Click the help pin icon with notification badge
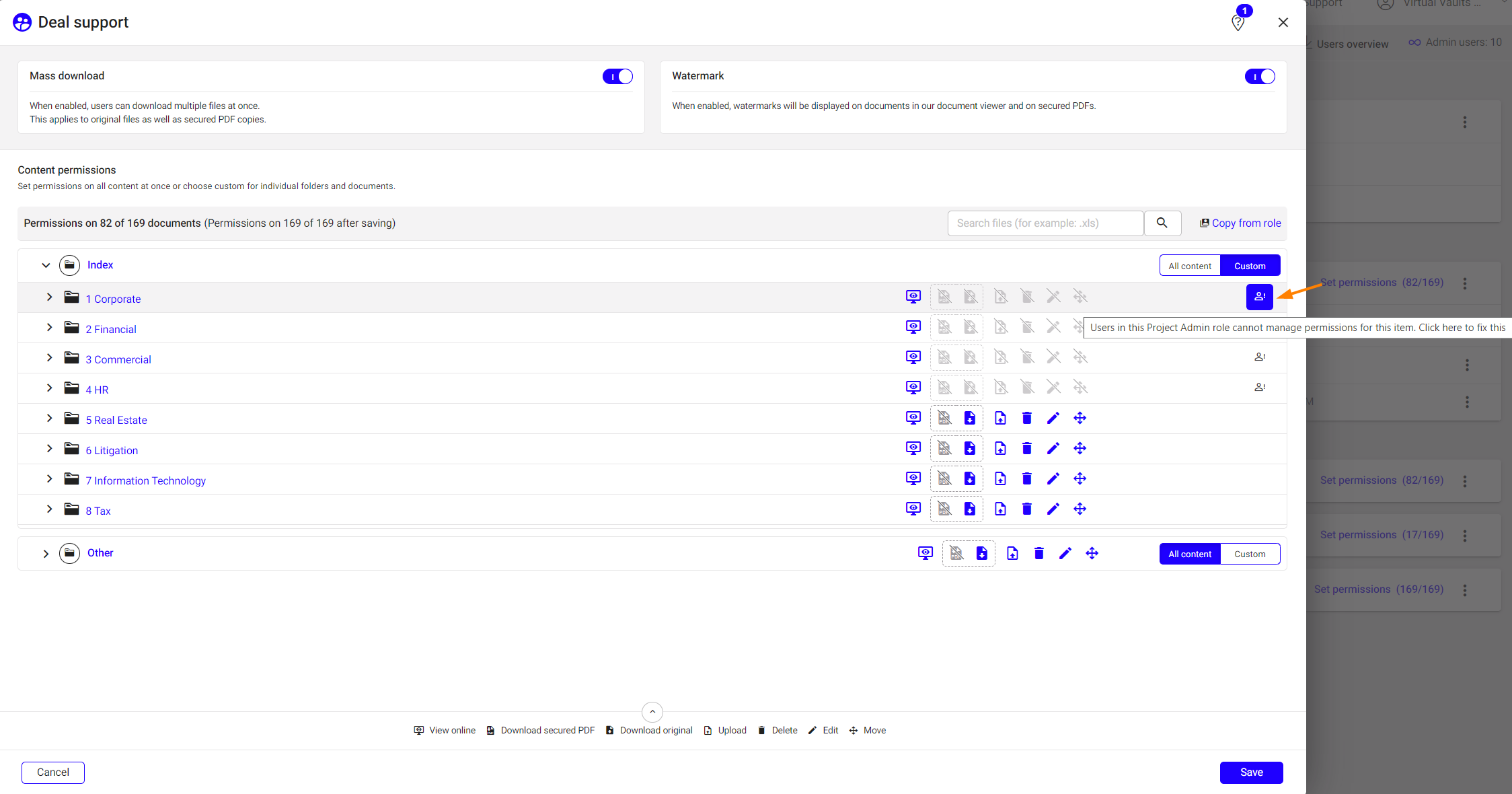This screenshot has height=794, width=1512. 1238,22
